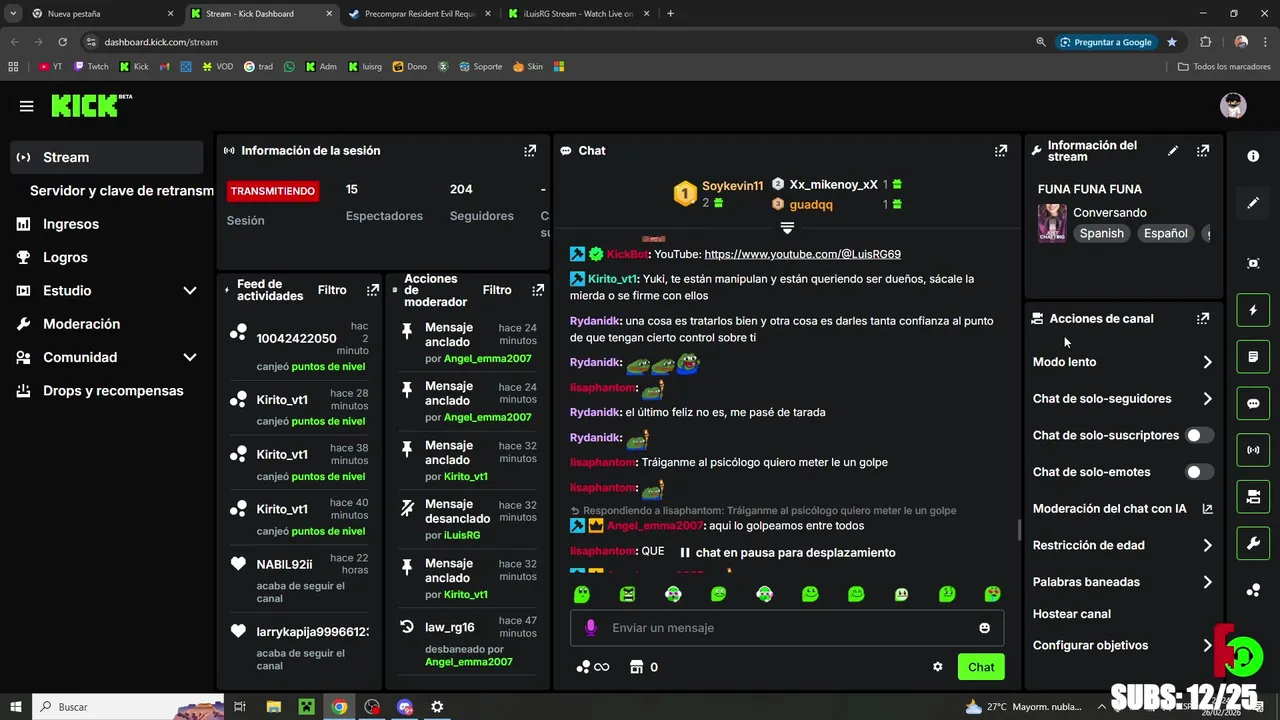1280x720 pixels.
Task: Click the broadcast signal icon in right rail
Action: [1253, 450]
